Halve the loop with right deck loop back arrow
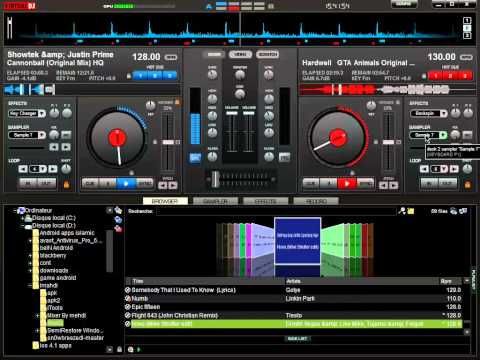Screen dimensions: 480x360 point(424,169)
